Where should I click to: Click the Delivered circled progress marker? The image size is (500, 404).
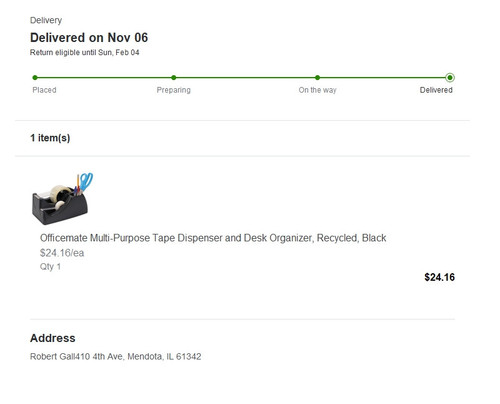coord(450,78)
